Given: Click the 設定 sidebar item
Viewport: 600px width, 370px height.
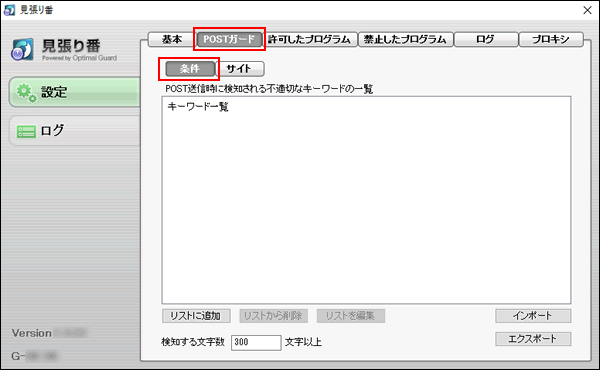Looking at the screenshot, I should click(75, 92).
